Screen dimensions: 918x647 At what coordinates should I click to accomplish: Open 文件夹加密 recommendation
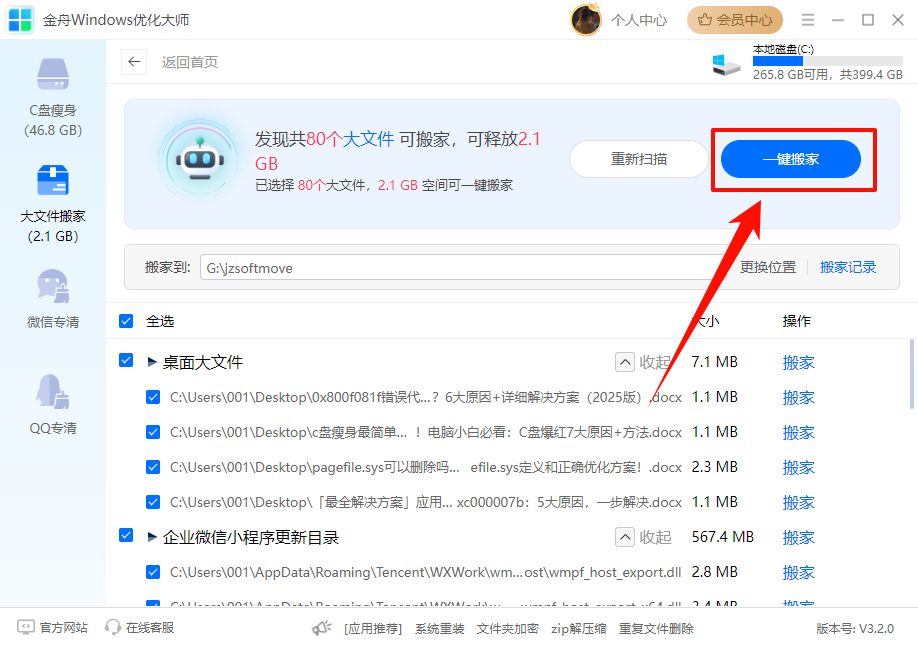(x=508, y=628)
